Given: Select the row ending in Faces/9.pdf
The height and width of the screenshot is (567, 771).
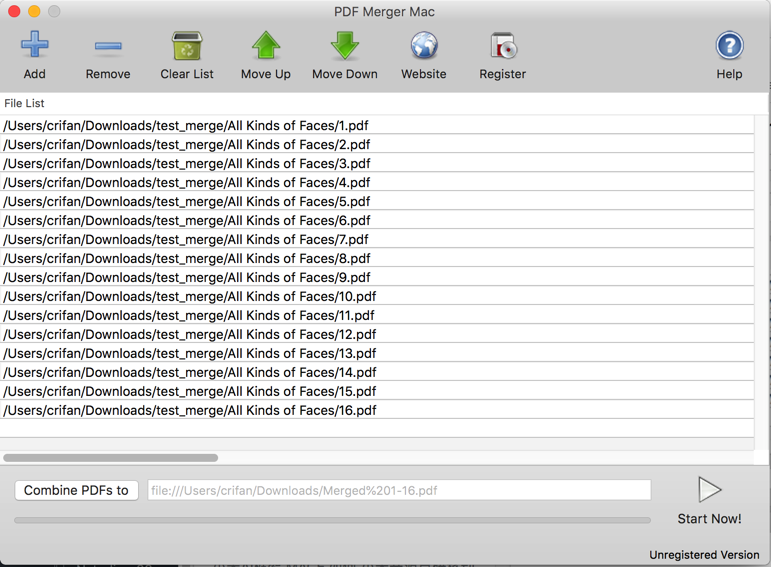Looking at the screenshot, I should (377, 277).
